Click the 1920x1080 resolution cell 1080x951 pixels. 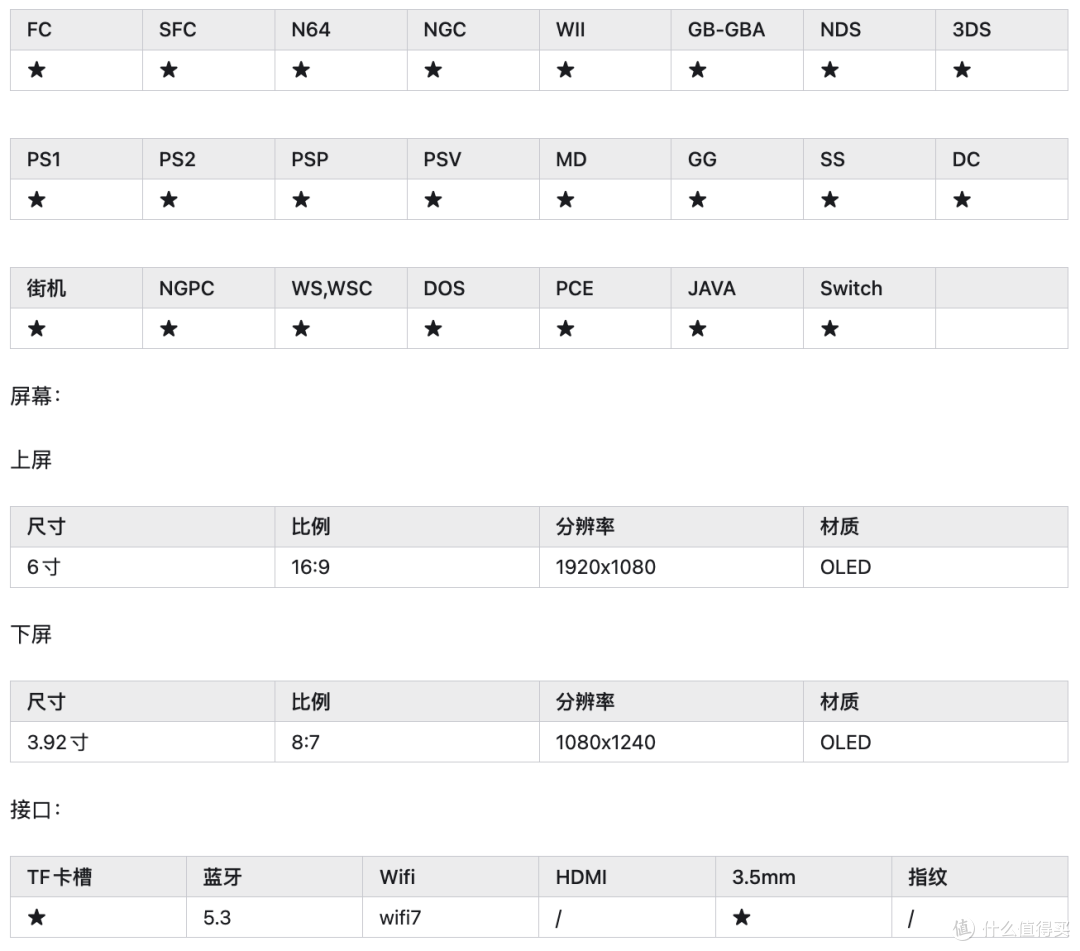pos(672,567)
